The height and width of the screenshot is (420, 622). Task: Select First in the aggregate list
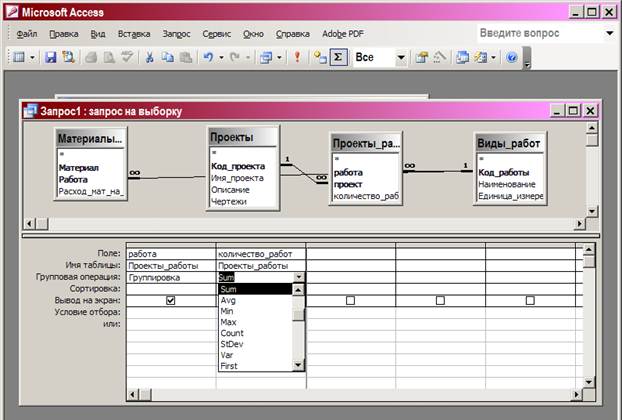(x=255, y=366)
